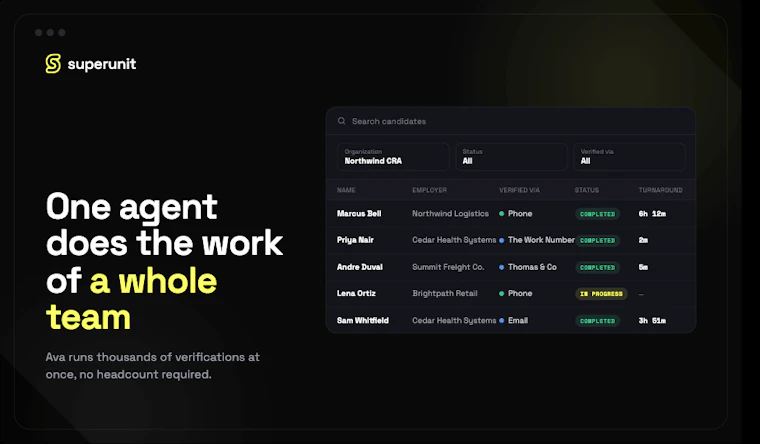Select candidate Marcus Bell

tap(359, 214)
